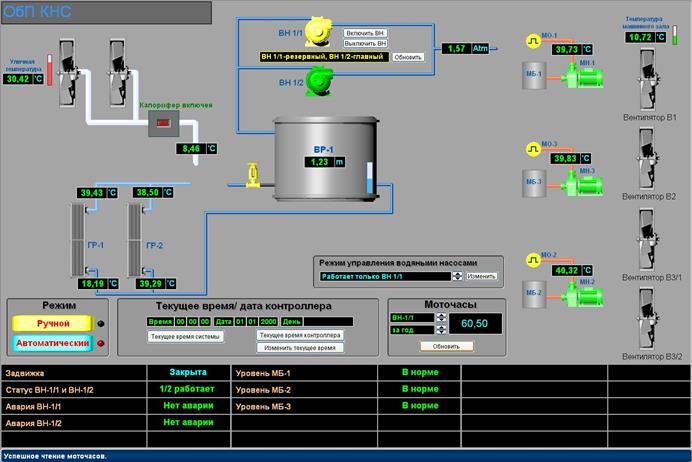Click the Выключить ВН button
The image size is (692, 462).
coord(366,43)
